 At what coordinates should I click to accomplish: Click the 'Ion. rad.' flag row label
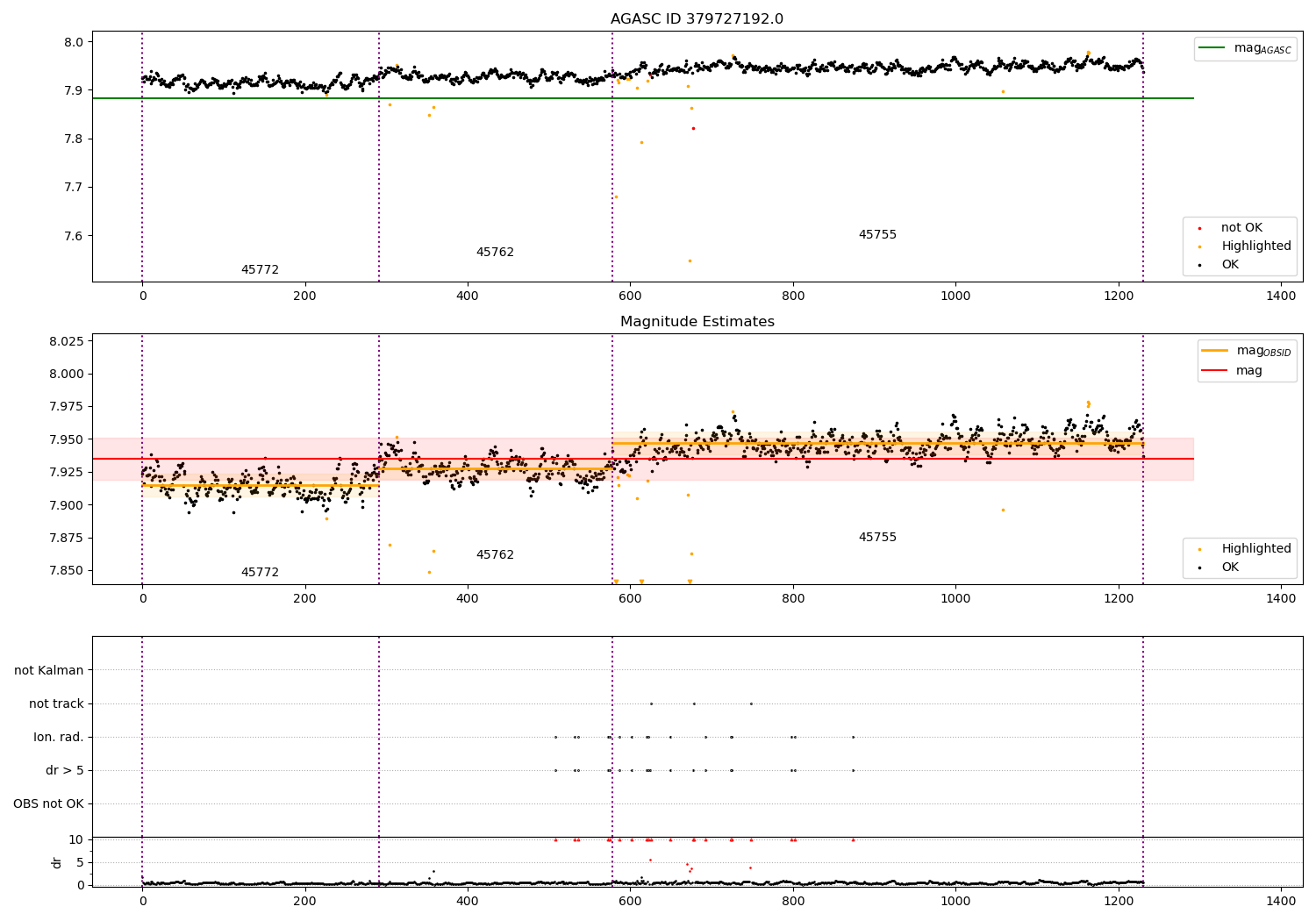point(59,737)
